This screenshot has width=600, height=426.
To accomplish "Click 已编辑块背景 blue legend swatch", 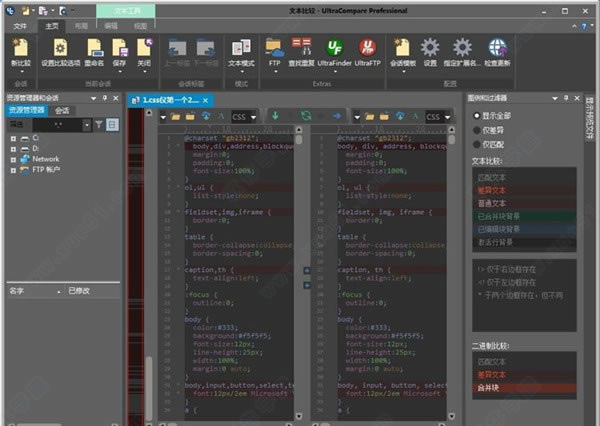I will pos(524,229).
